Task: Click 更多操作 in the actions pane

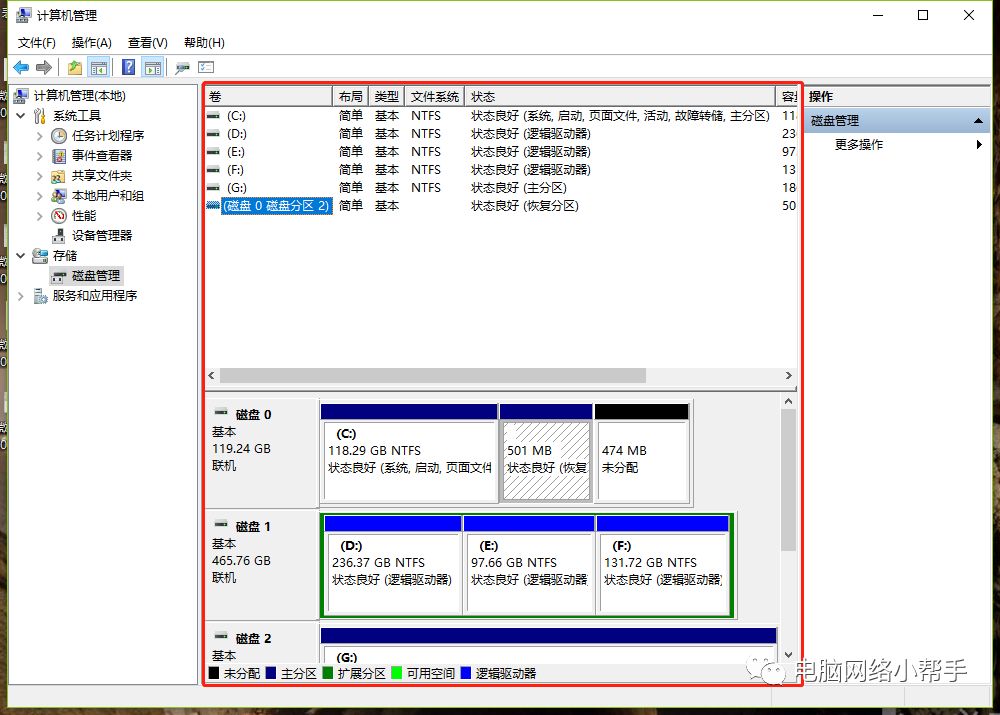Action: click(858, 145)
